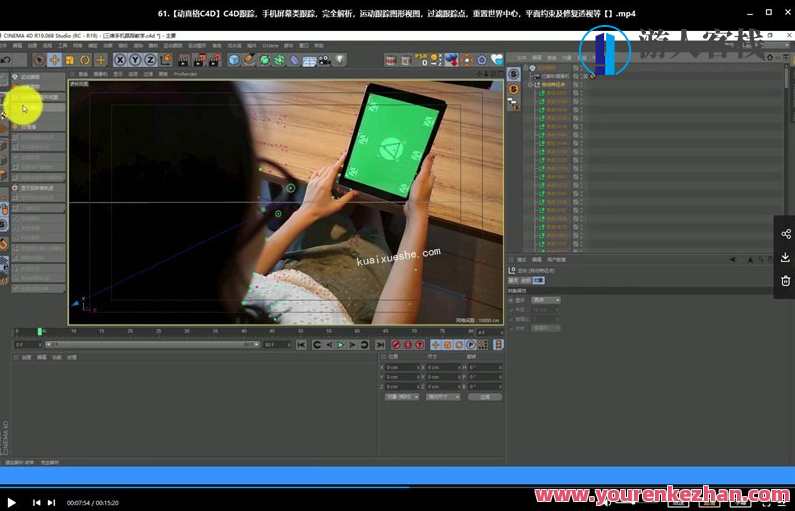Click the X position input field
The width and height of the screenshot is (795, 511).
(x=403, y=367)
